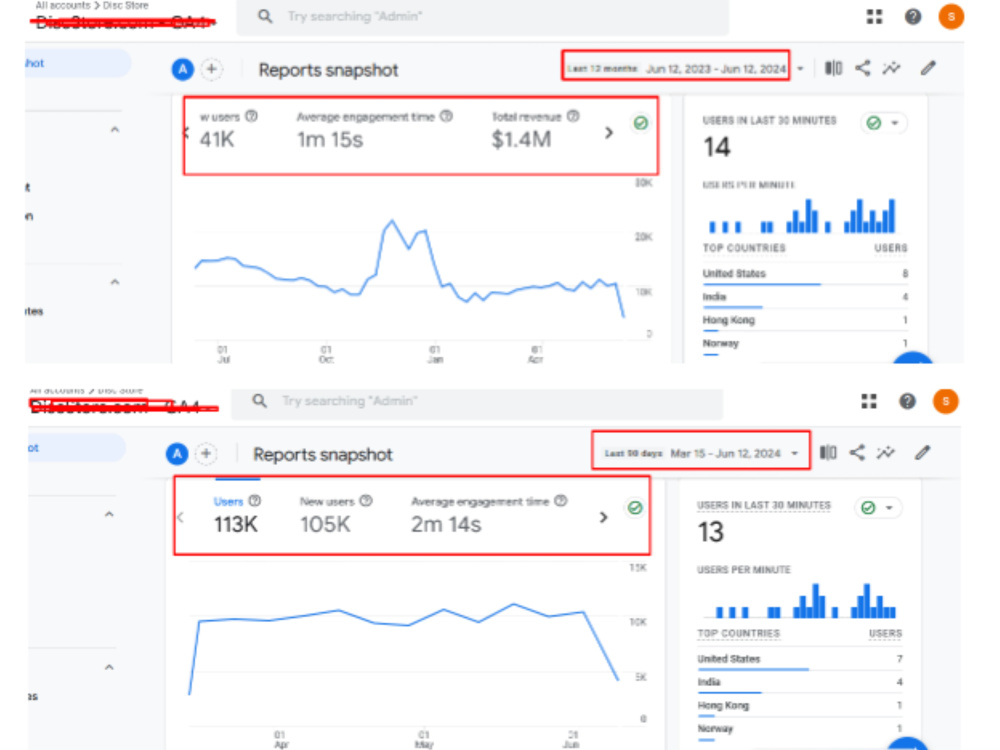Viewport: 1000px width, 750px height.
Task: Click 'United States' row with 8 users
Action: click(805, 275)
